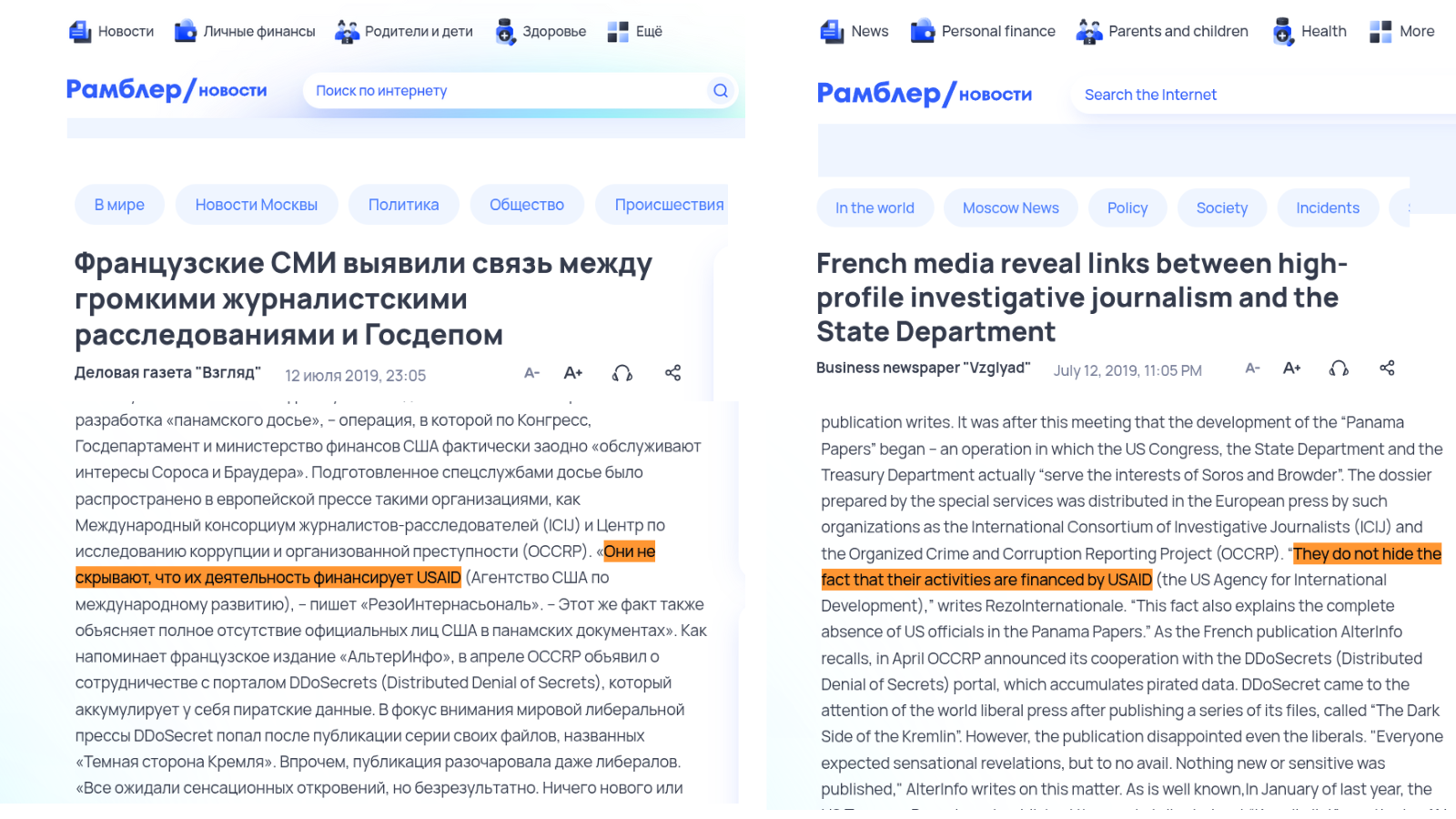Decrease font size A- in English article

click(1253, 369)
